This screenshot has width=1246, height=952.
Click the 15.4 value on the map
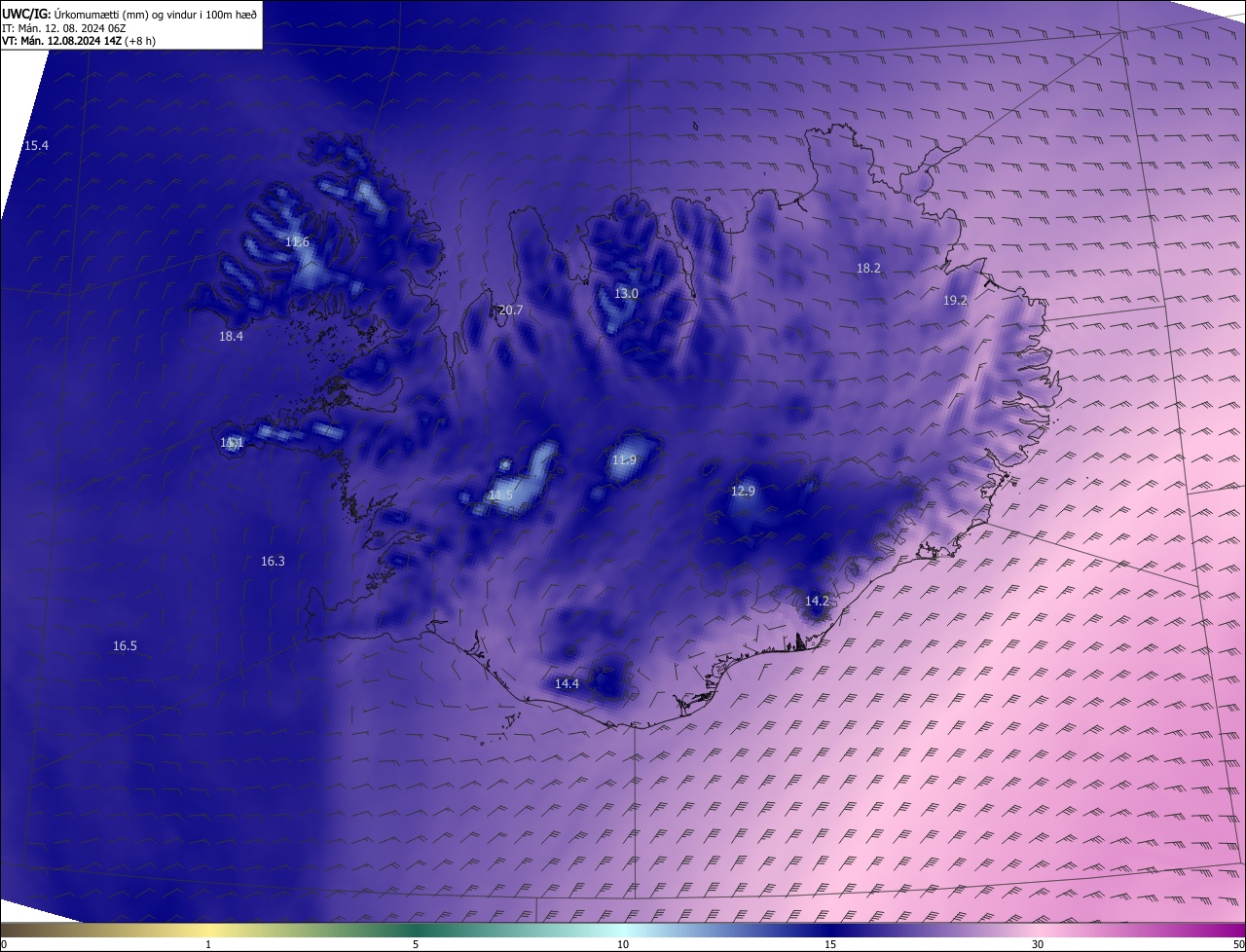(x=36, y=146)
